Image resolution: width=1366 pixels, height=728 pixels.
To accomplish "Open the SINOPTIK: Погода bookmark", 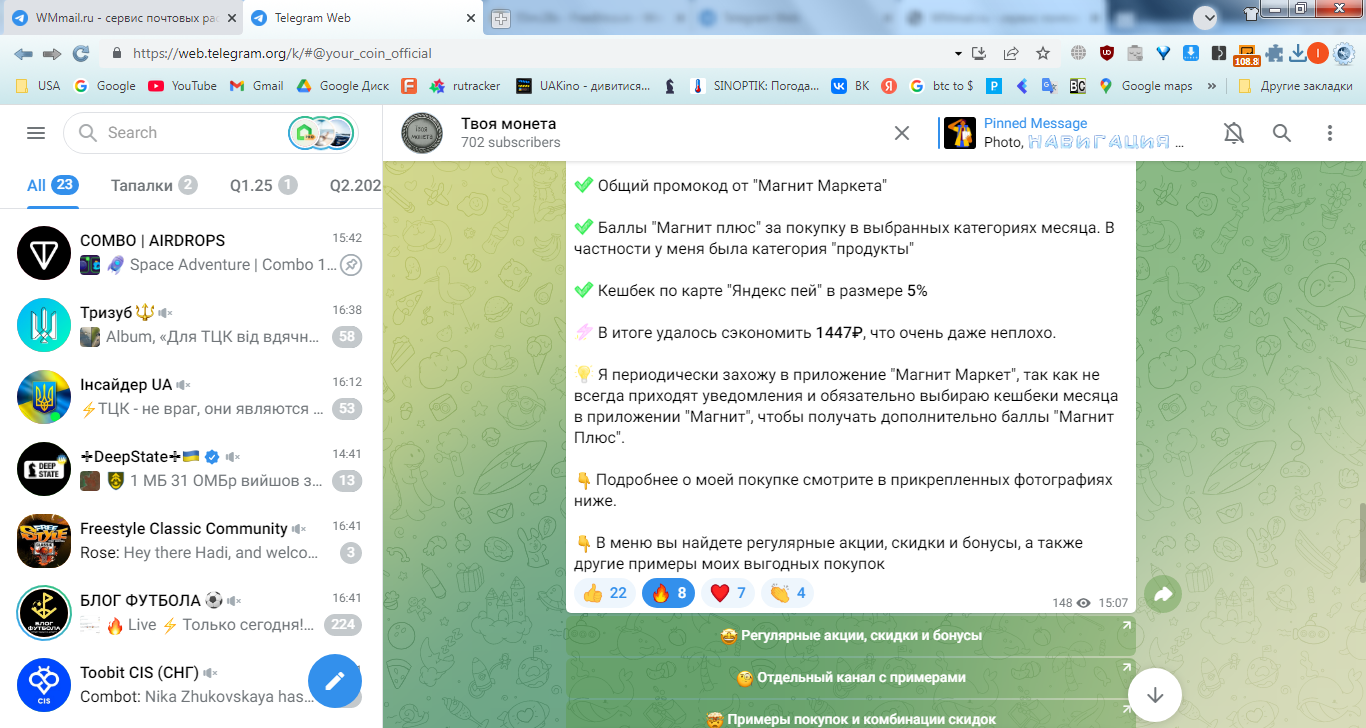I will [x=755, y=86].
